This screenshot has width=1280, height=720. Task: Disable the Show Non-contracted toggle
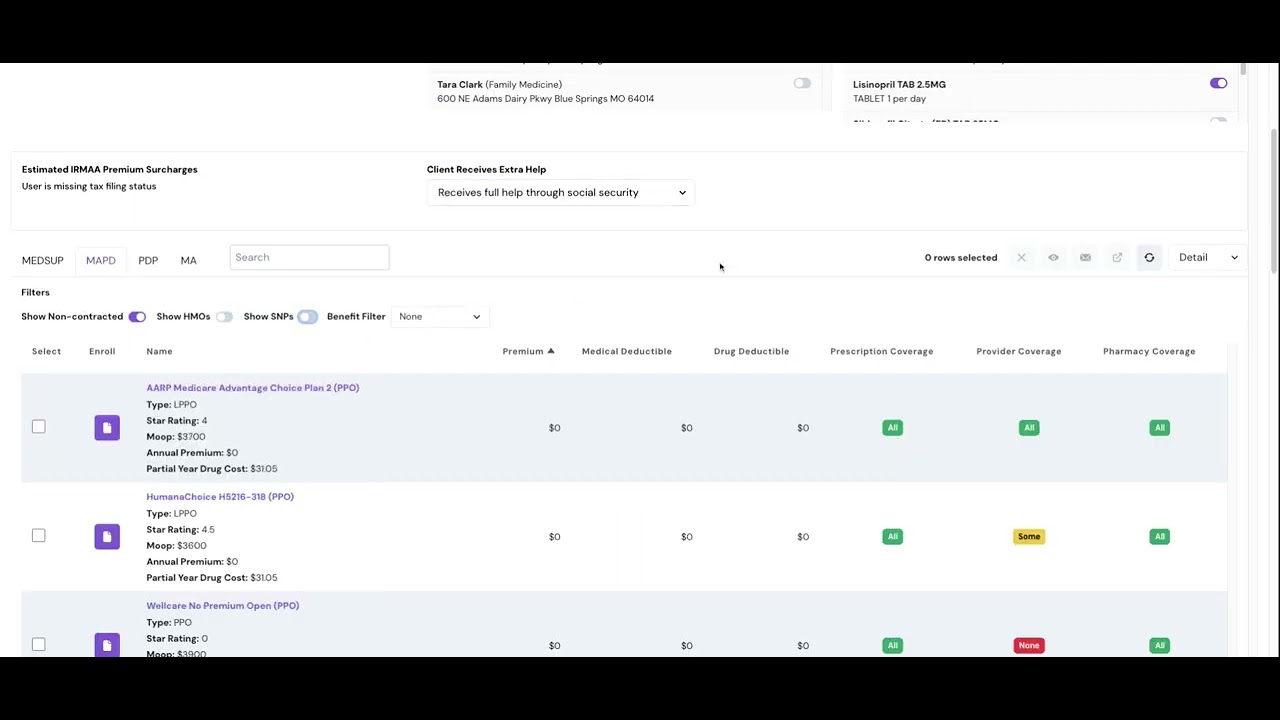(x=137, y=317)
